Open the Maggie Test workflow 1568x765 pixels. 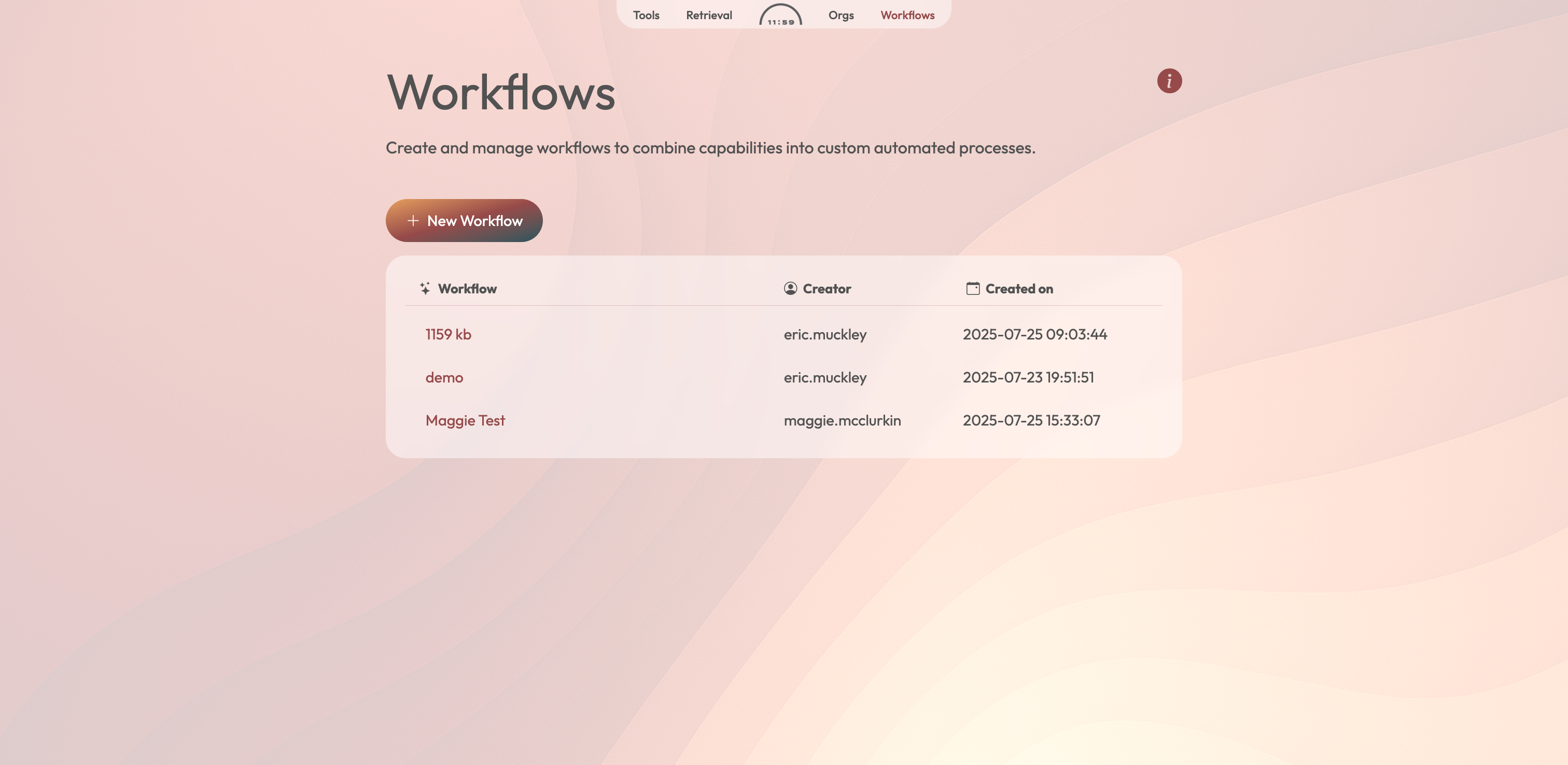tap(465, 420)
